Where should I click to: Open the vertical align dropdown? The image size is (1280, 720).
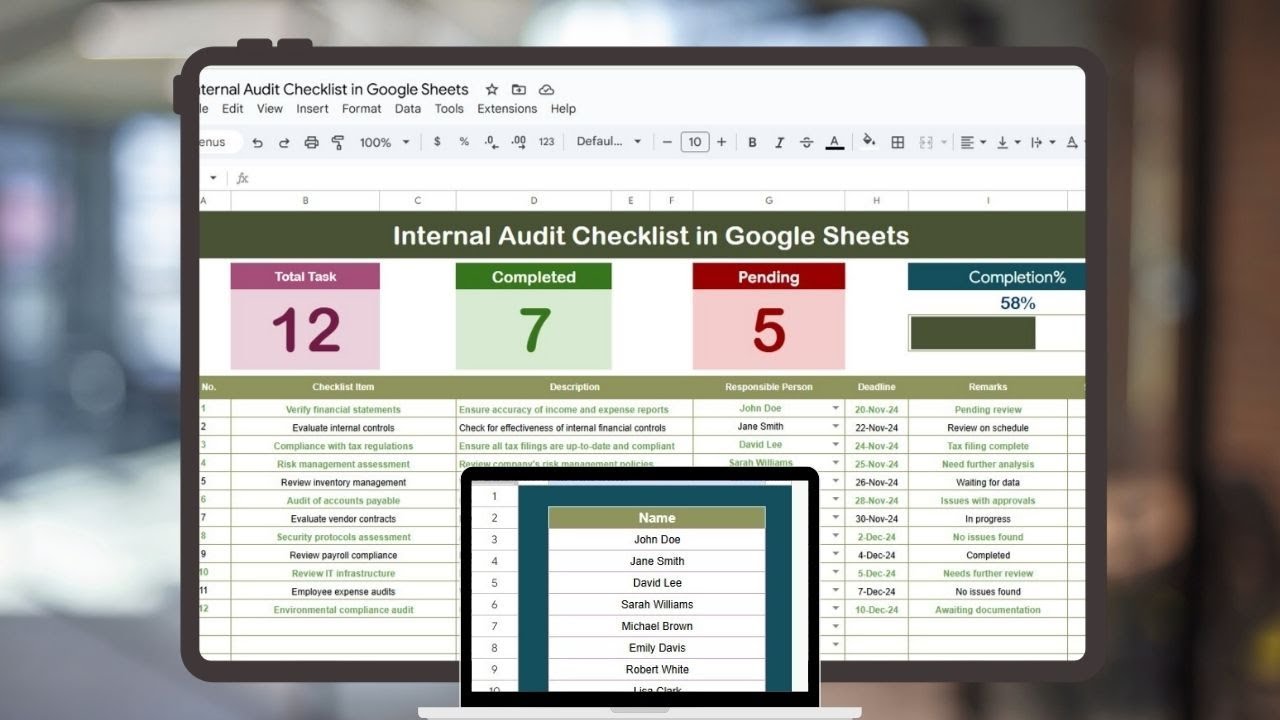tap(1008, 142)
